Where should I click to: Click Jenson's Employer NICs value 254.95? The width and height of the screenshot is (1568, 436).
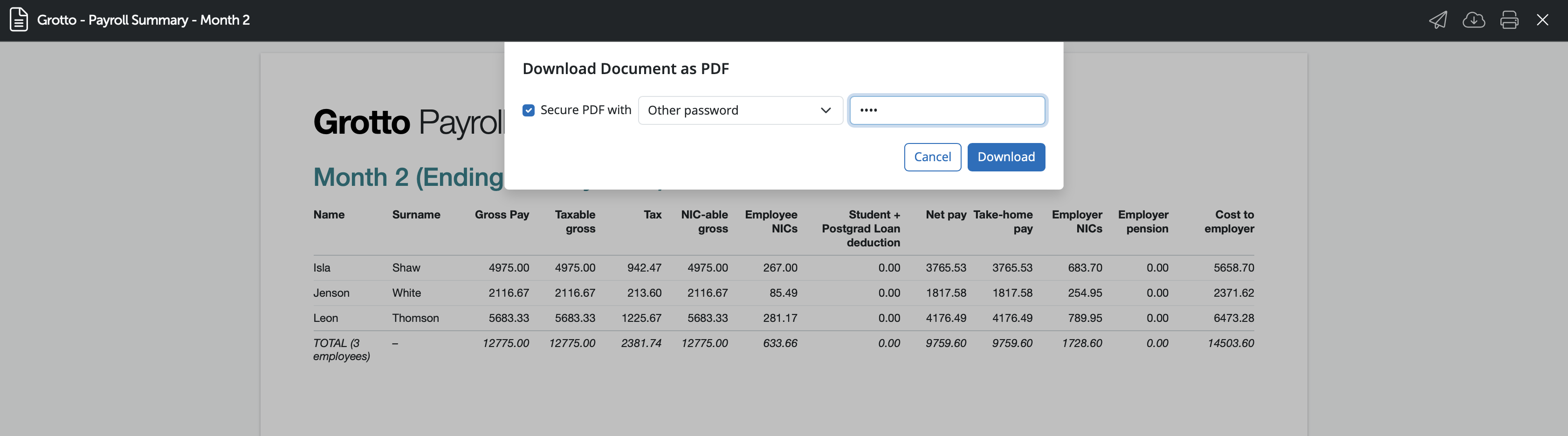[x=1085, y=293]
